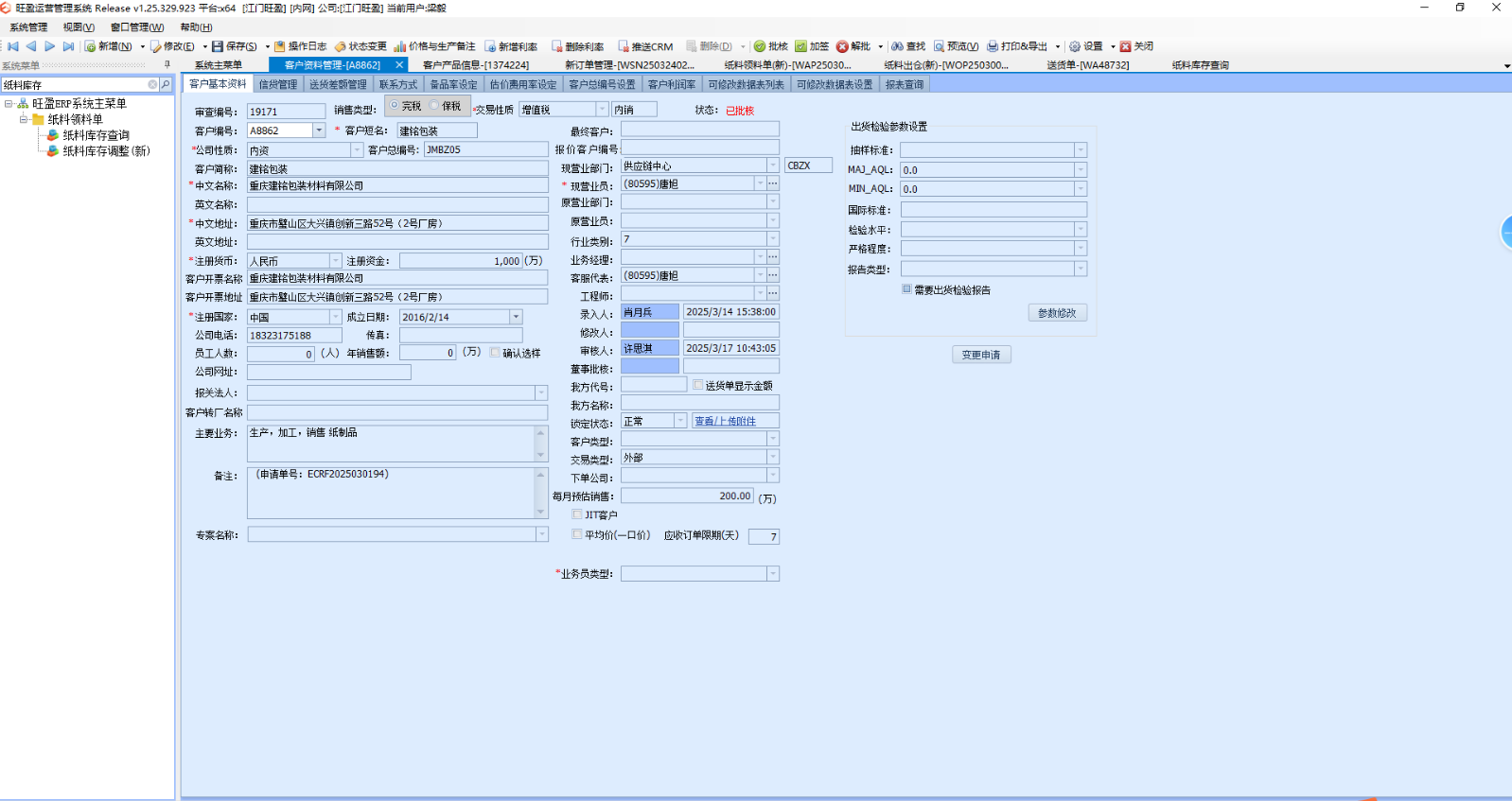Toggle the 确认选择 checkbox
1512x801 pixels.
pos(495,353)
